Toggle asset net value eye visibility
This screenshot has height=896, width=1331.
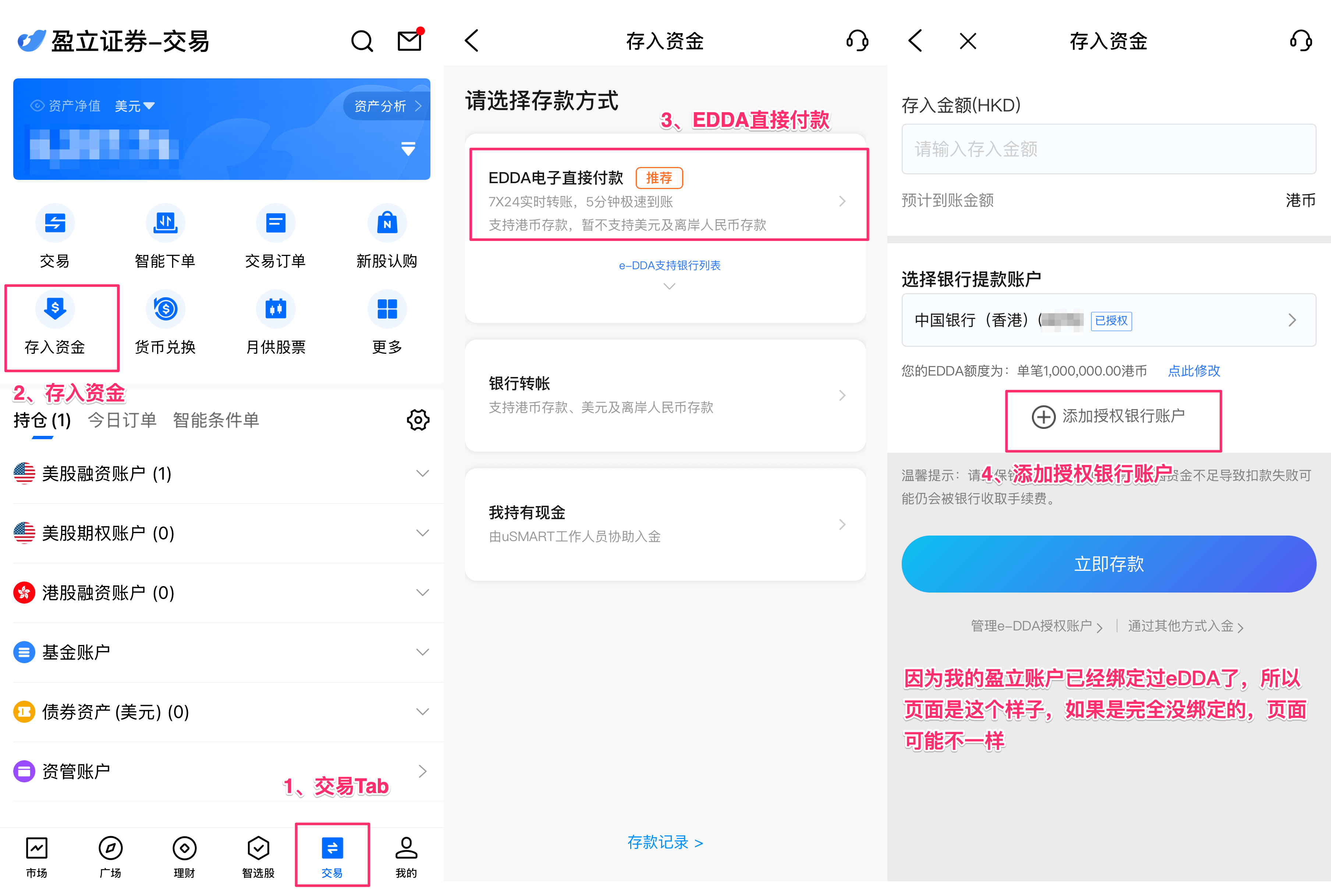click(37, 106)
